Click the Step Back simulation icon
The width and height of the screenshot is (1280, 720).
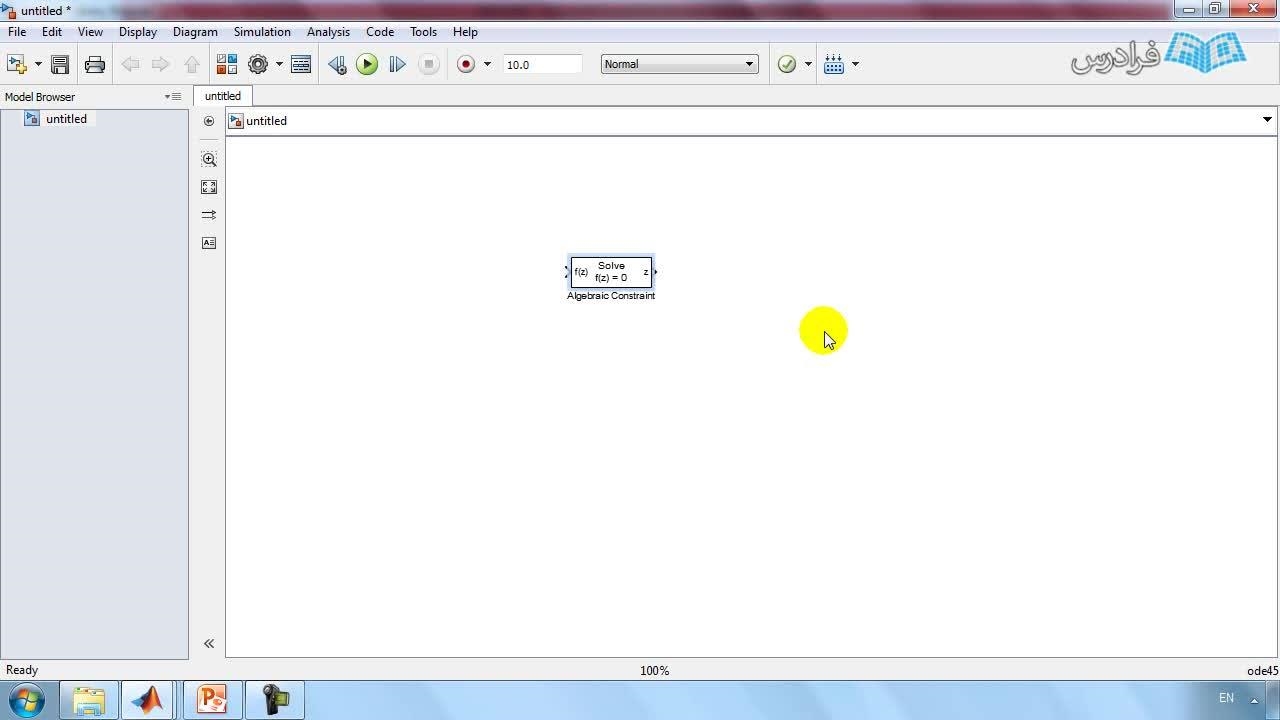(337, 64)
